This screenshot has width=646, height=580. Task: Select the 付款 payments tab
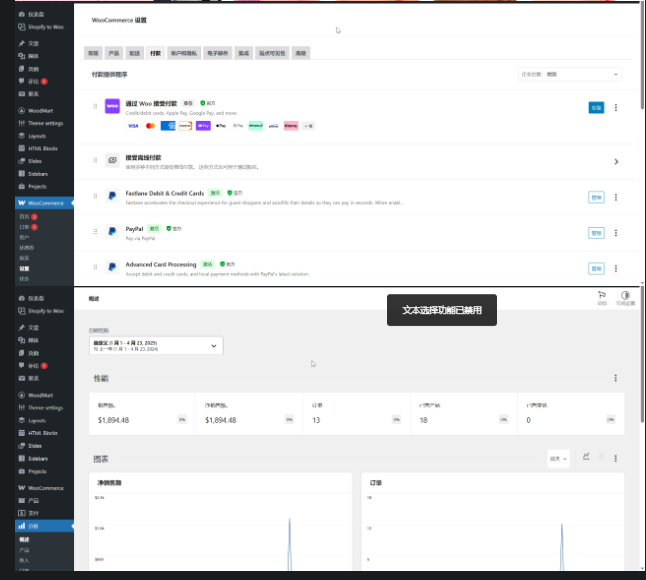tap(155, 53)
